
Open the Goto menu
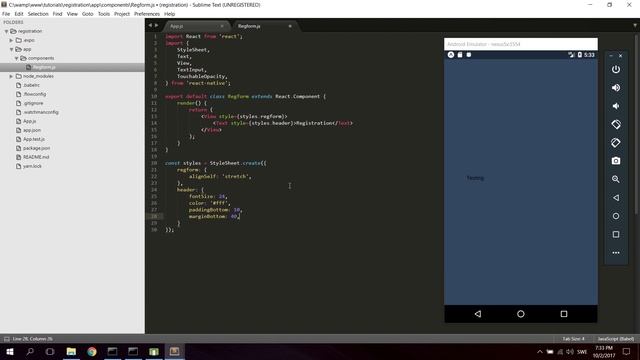[x=88, y=14]
